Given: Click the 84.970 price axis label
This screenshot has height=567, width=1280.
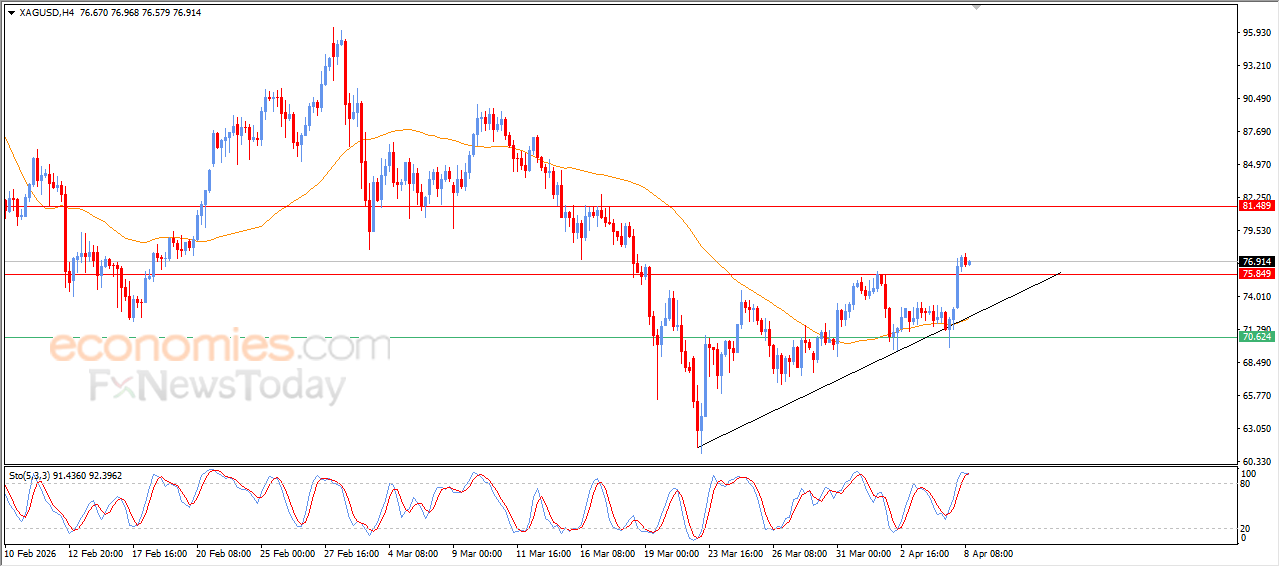Looking at the screenshot, I should pos(1257,164).
